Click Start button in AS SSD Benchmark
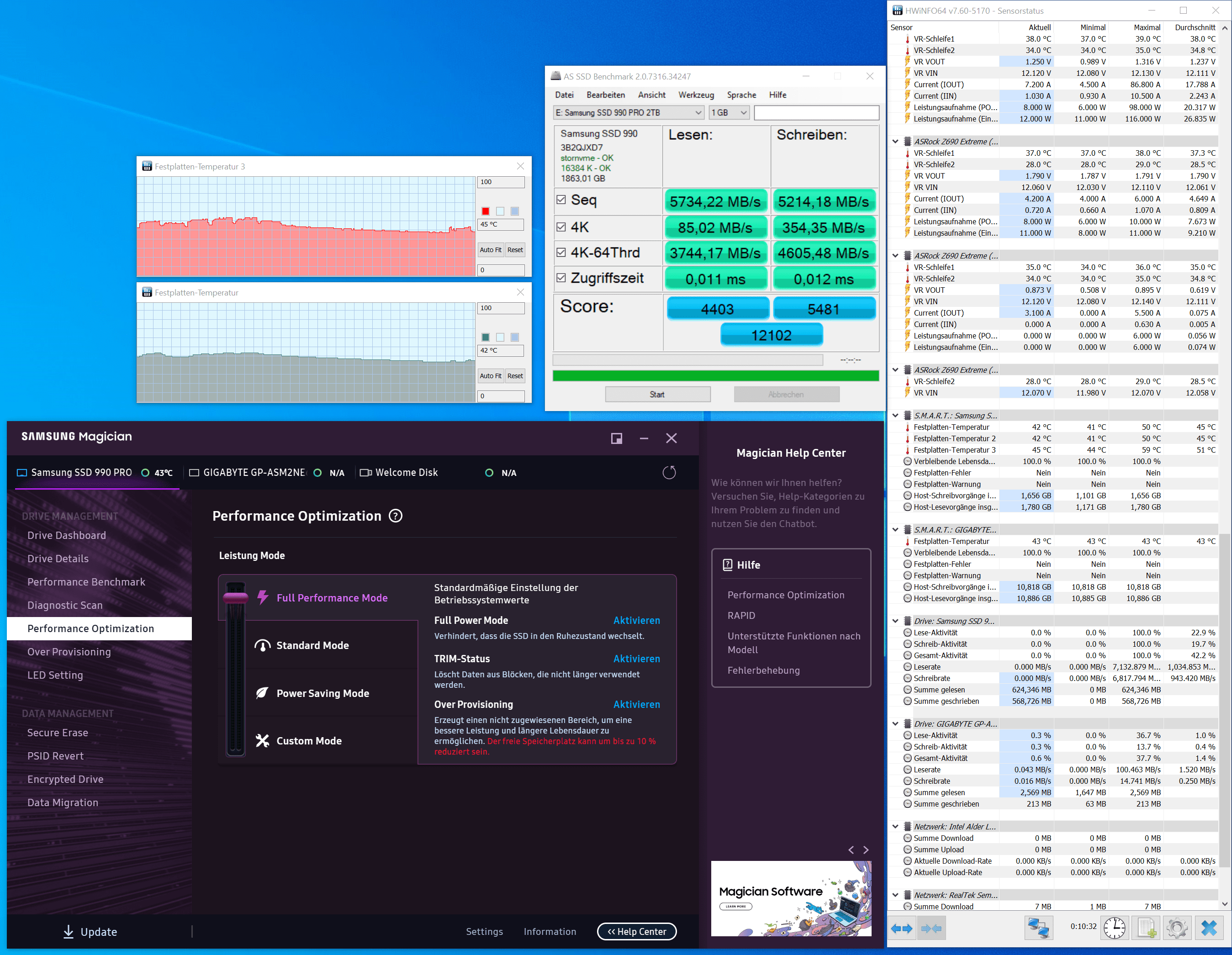The image size is (1232, 955). tap(657, 394)
